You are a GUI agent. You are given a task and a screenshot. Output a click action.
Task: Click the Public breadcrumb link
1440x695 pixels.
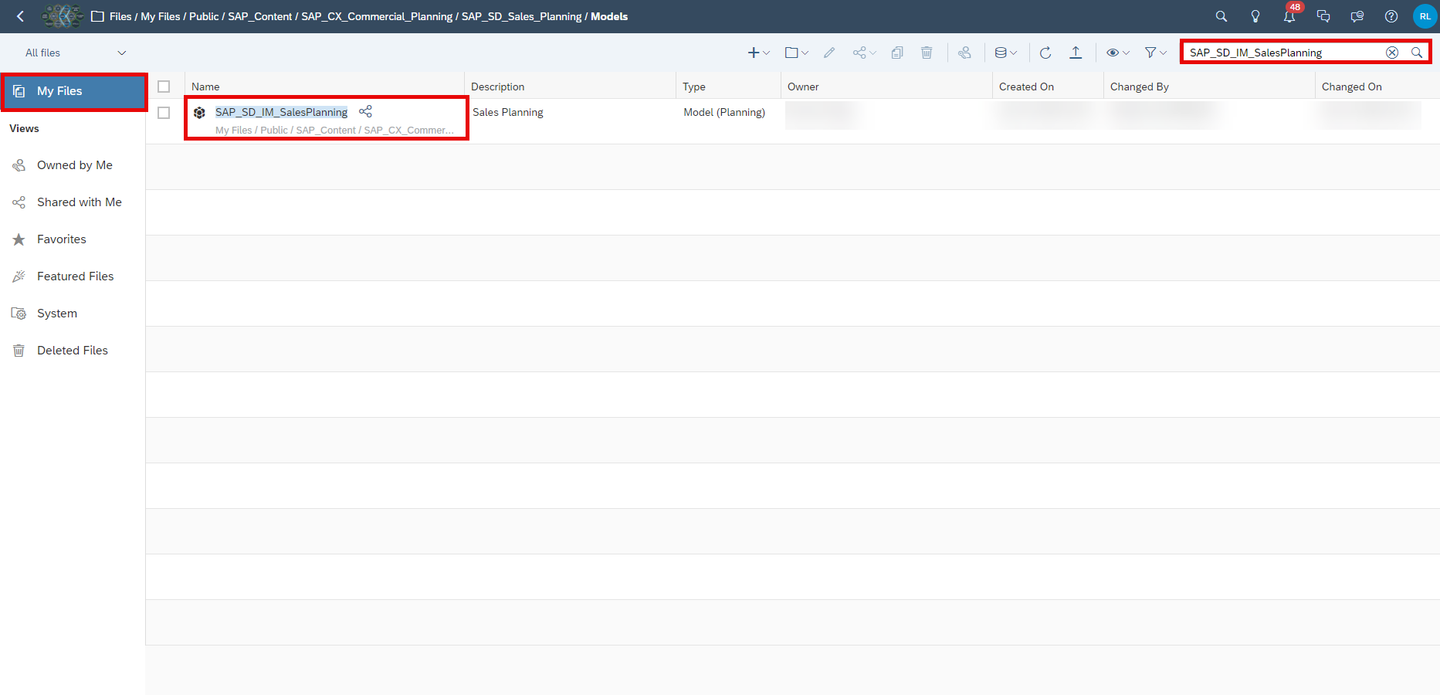204,16
